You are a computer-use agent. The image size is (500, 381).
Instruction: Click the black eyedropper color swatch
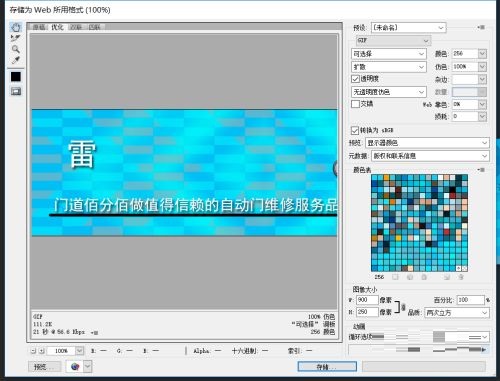click(x=16, y=77)
